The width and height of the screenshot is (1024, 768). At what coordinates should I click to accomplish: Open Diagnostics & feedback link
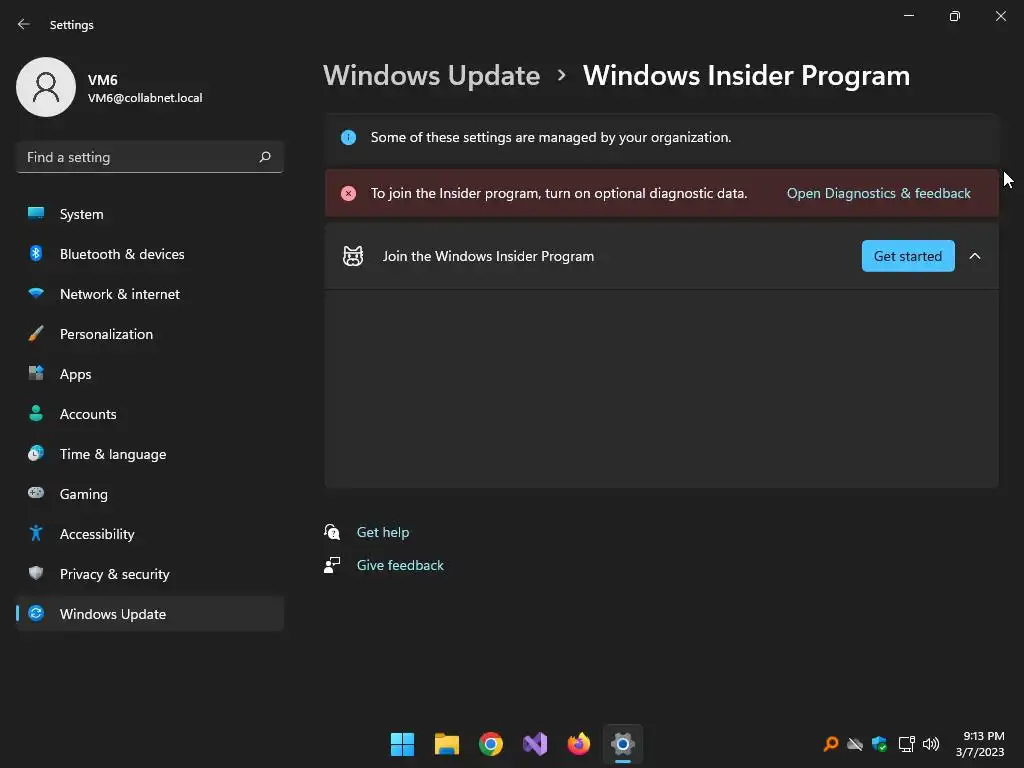tap(878, 193)
